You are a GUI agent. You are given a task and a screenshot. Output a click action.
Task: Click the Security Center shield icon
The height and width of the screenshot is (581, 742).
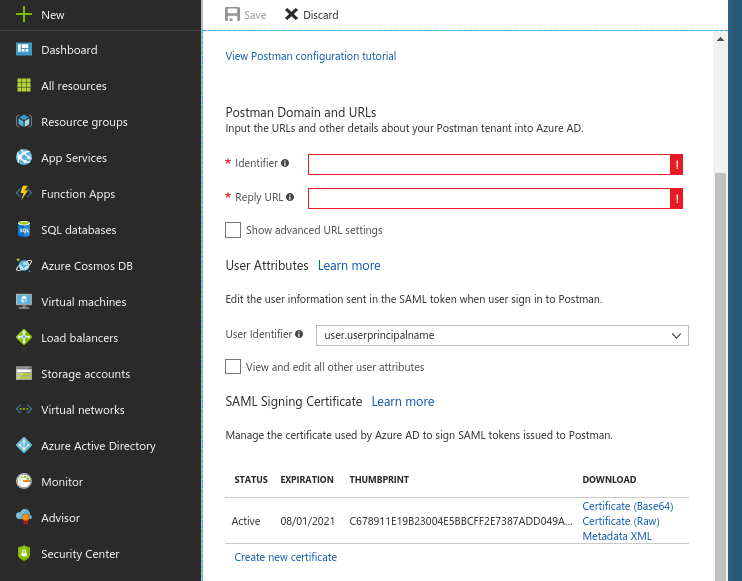[24, 553]
